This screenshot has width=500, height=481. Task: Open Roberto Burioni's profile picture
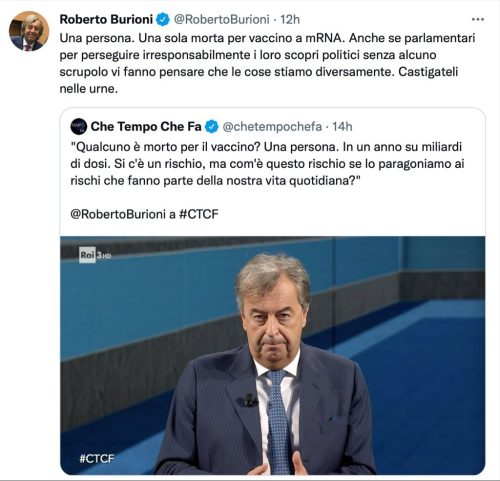click(x=29, y=31)
